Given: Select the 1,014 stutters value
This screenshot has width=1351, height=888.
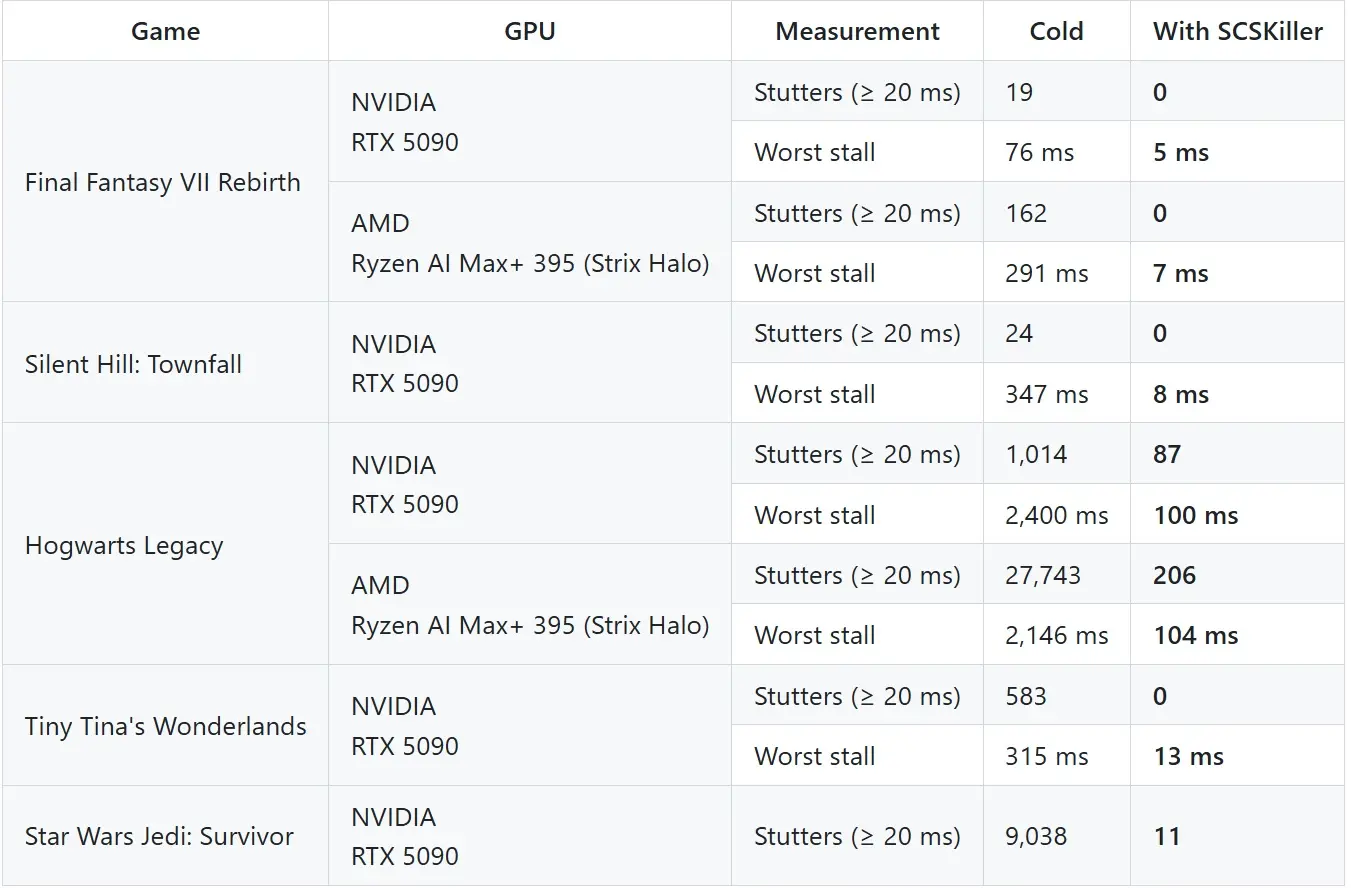Looking at the screenshot, I should point(1036,455).
